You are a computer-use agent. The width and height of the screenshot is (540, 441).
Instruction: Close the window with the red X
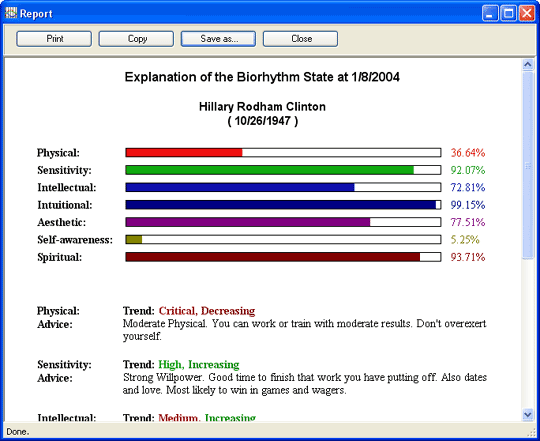(x=527, y=13)
